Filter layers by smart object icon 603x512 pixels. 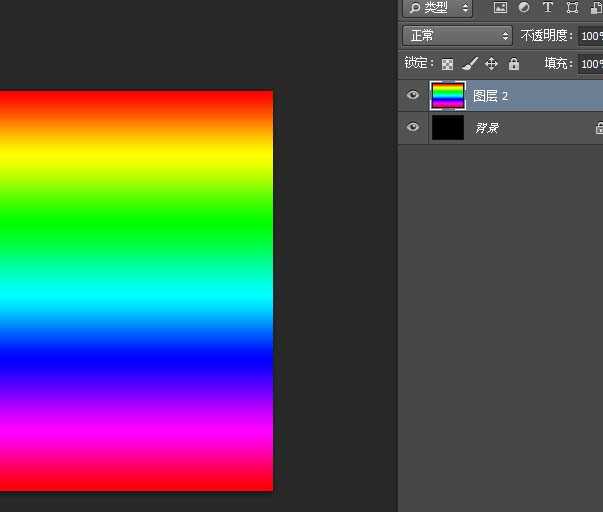(x=595, y=8)
